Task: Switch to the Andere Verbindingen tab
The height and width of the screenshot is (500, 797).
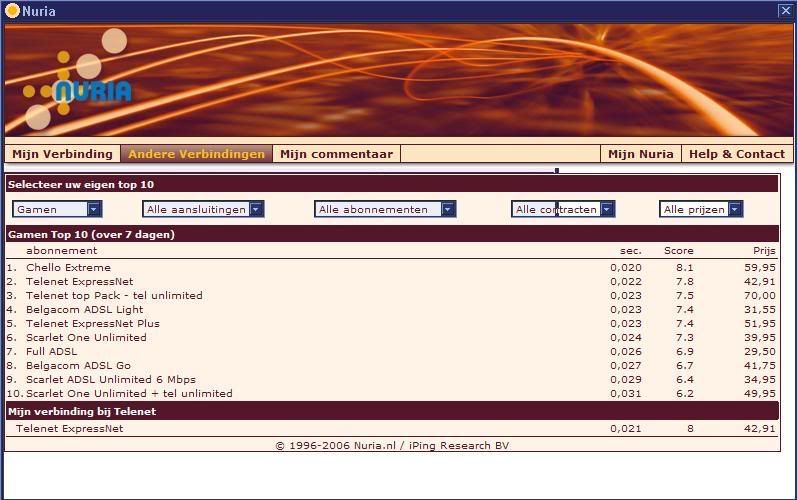Action: click(196, 154)
